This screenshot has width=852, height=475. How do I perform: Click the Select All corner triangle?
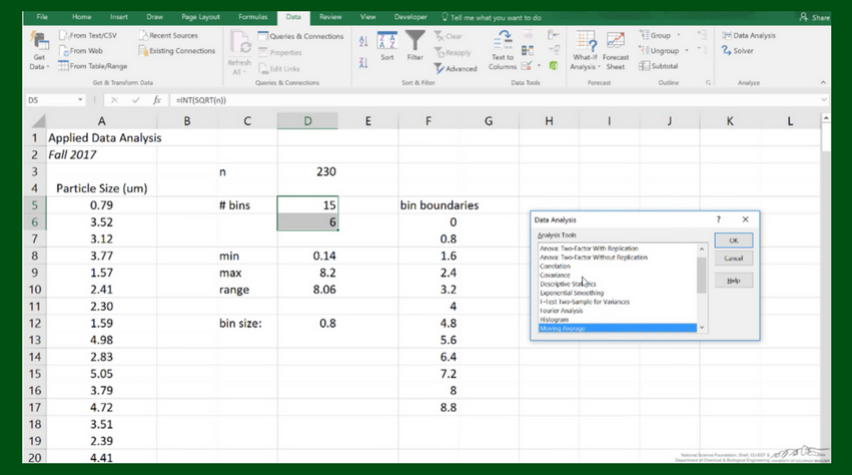point(38,121)
